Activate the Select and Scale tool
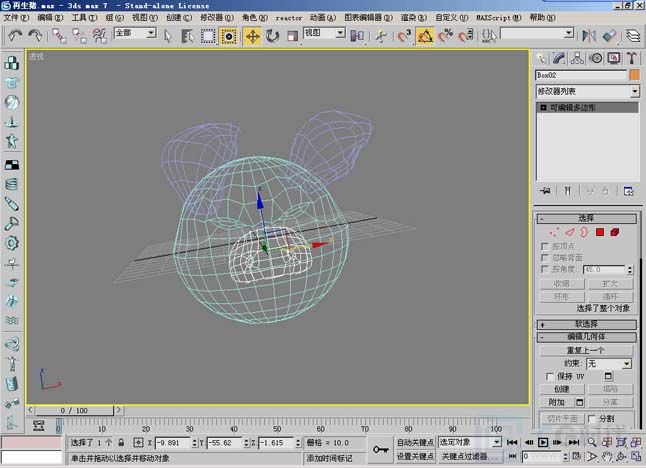 [292, 36]
